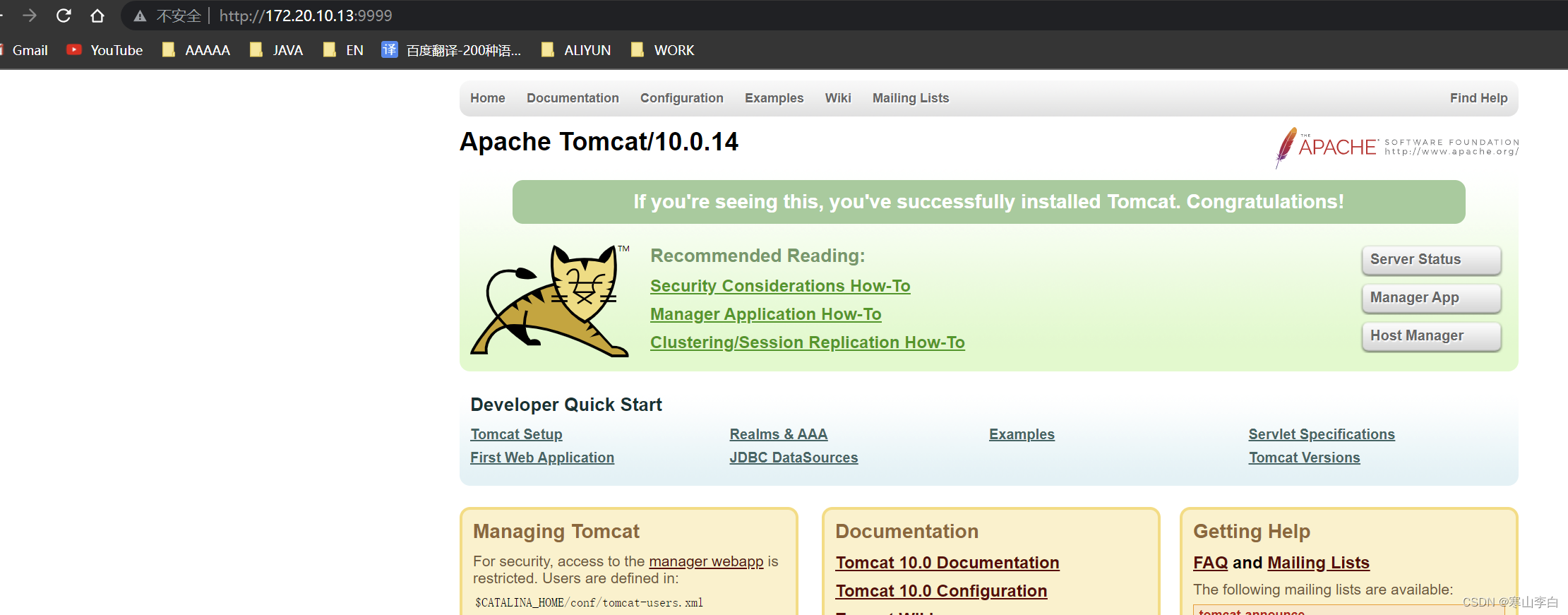Image resolution: width=1568 pixels, height=615 pixels.
Task: Open the Tomcat 10.0 Documentation link
Action: [947, 563]
